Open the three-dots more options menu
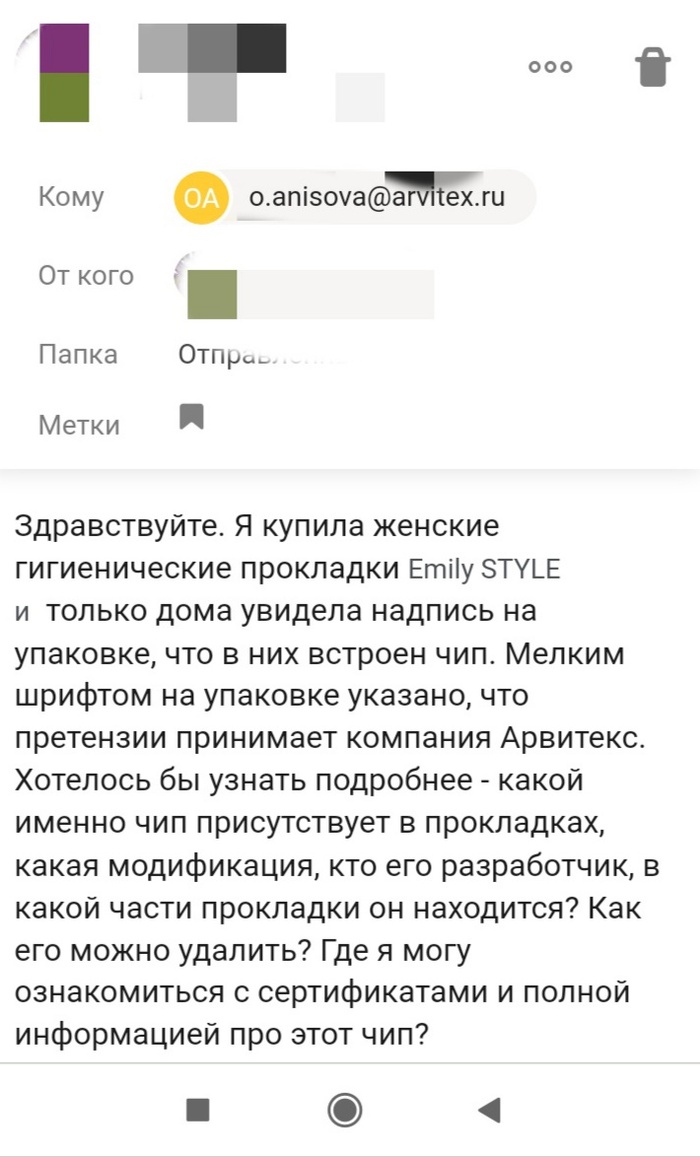 551,67
